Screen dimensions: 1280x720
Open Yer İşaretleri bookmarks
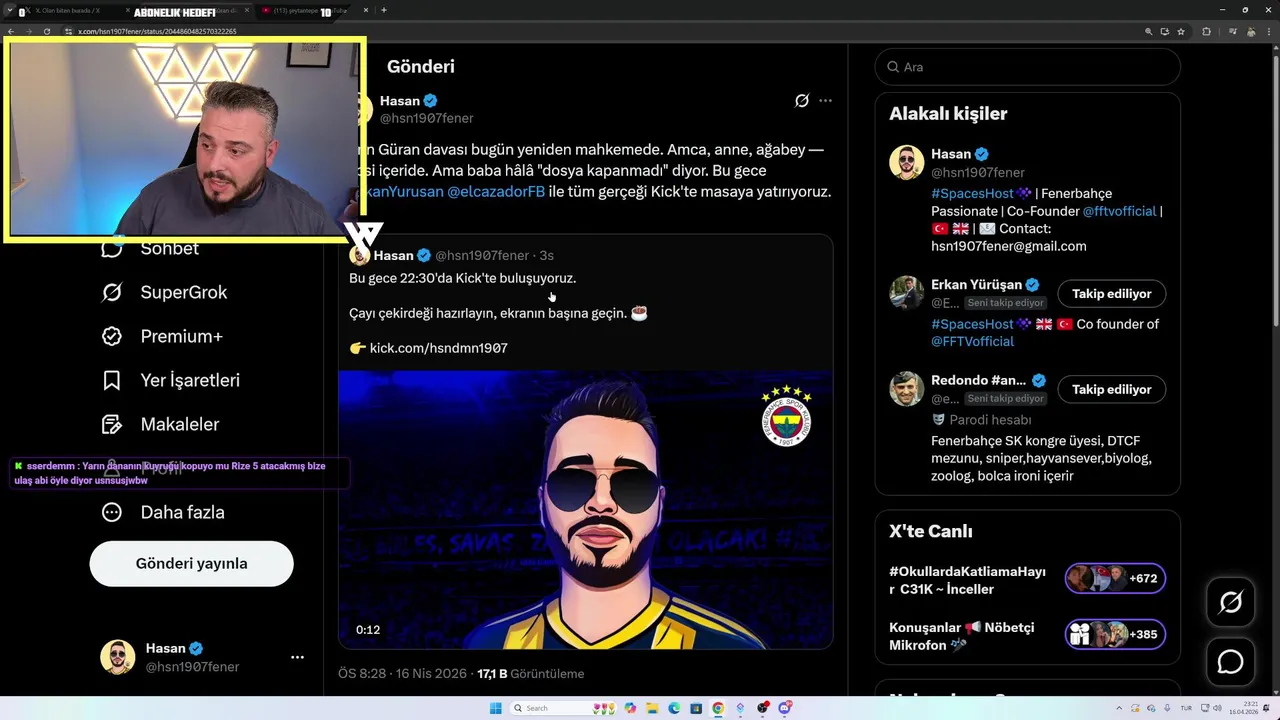point(171,380)
